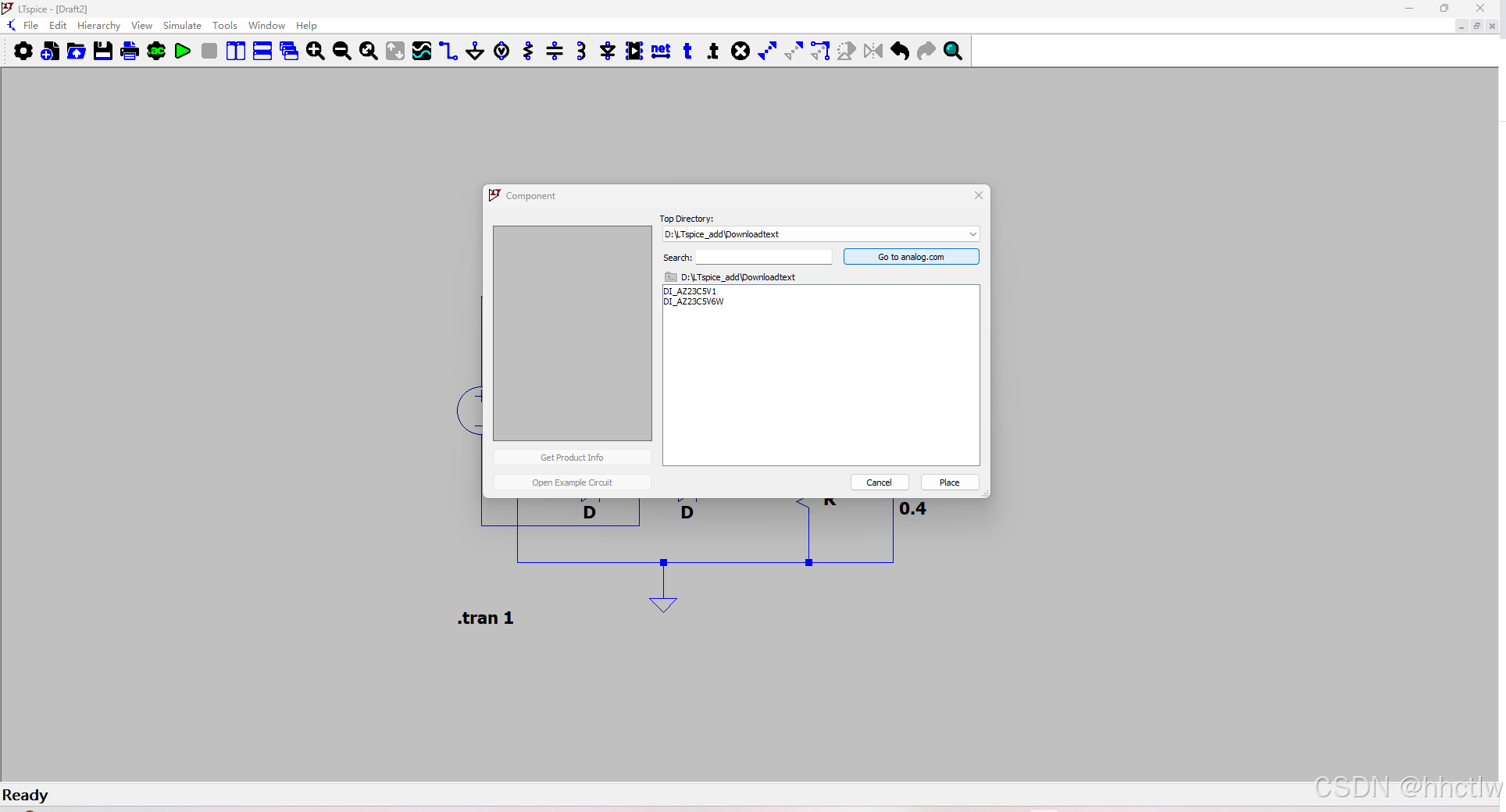
Task: Open Configure Analysis (.ac chip) icon
Action: (x=156, y=52)
